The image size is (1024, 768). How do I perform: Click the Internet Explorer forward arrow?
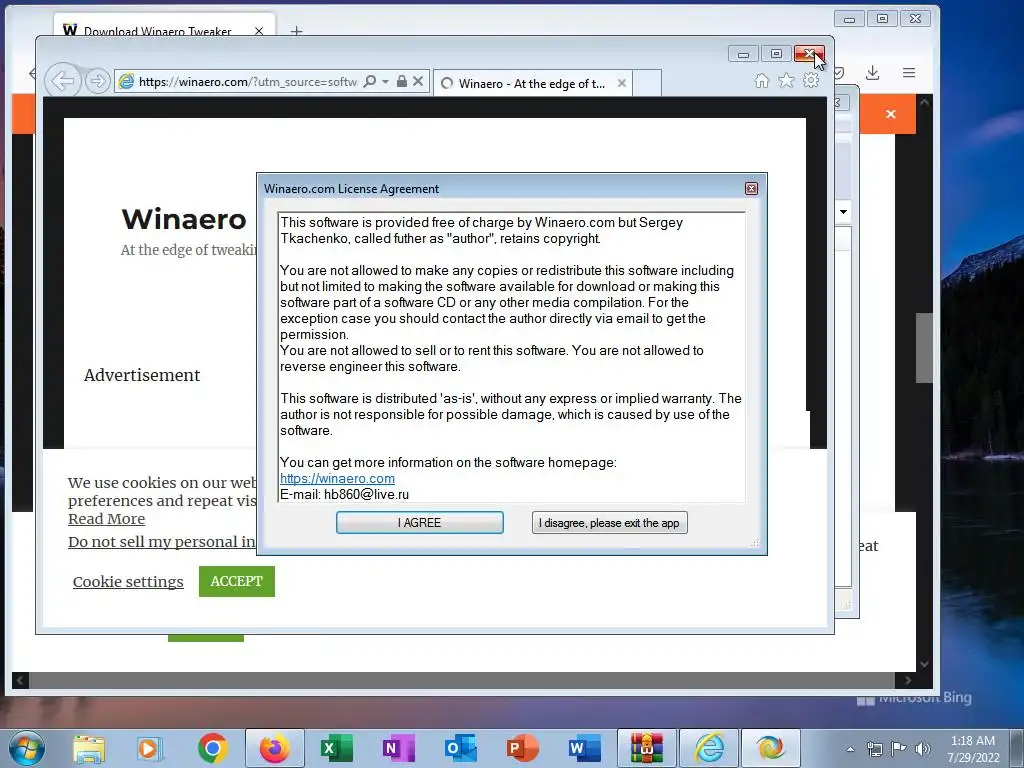click(x=97, y=82)
